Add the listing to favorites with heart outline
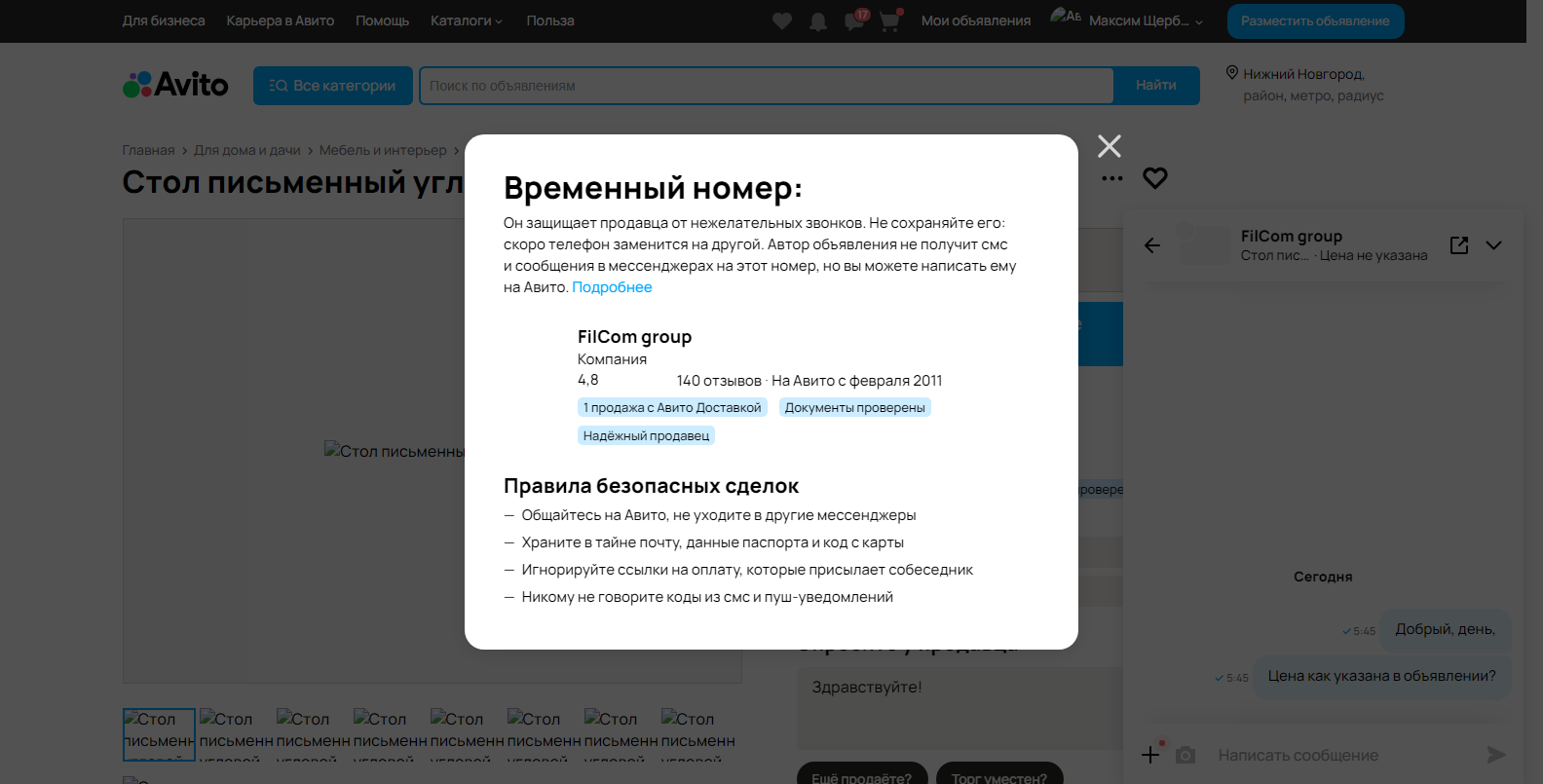 click(1155, 178)
